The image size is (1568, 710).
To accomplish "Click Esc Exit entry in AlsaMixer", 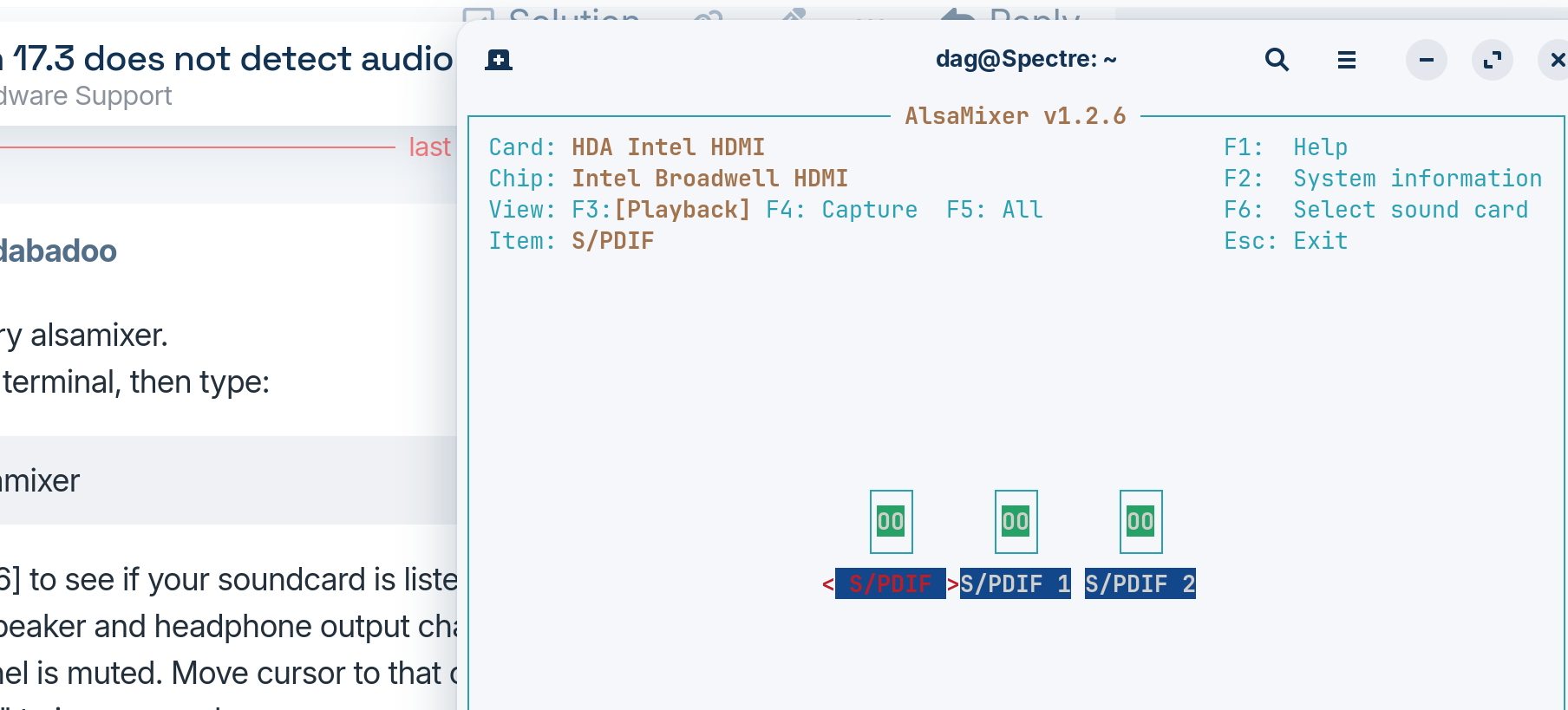I will [1285, 241].
